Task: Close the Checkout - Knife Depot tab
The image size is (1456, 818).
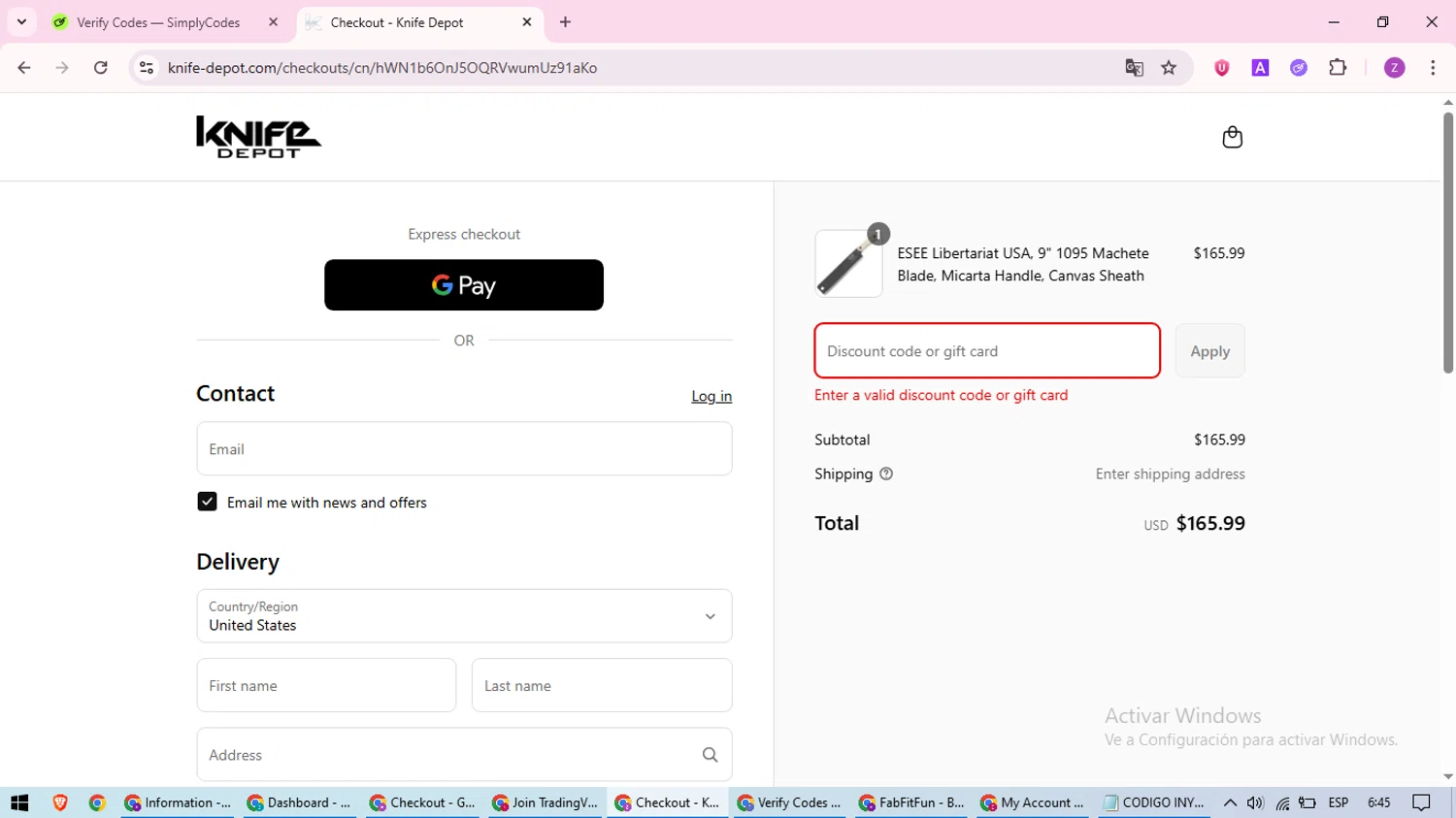Action: click(527, 22)
